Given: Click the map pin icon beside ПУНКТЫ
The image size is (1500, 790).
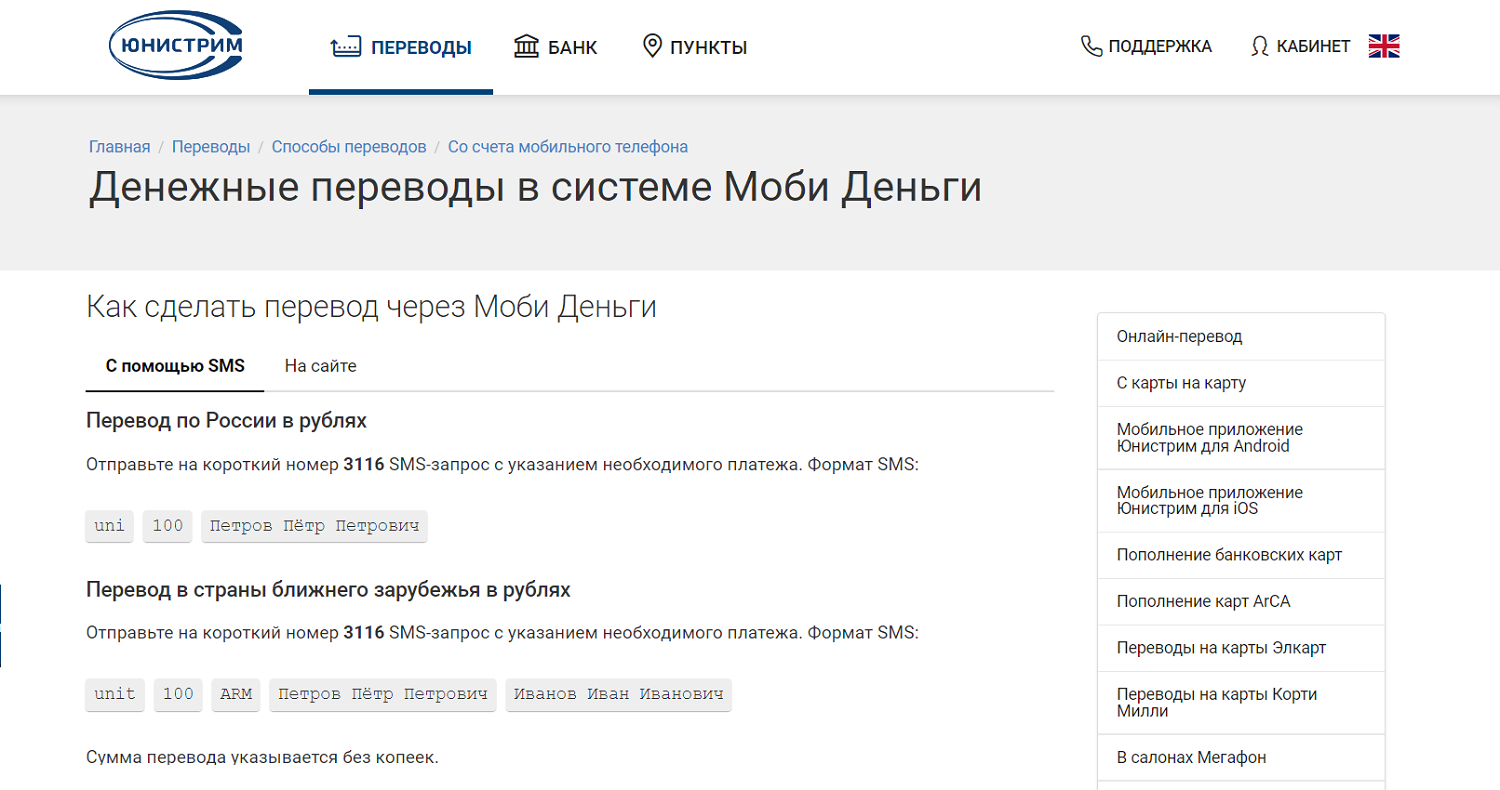Looking at the screenshot, I should (x=652, y=46).
